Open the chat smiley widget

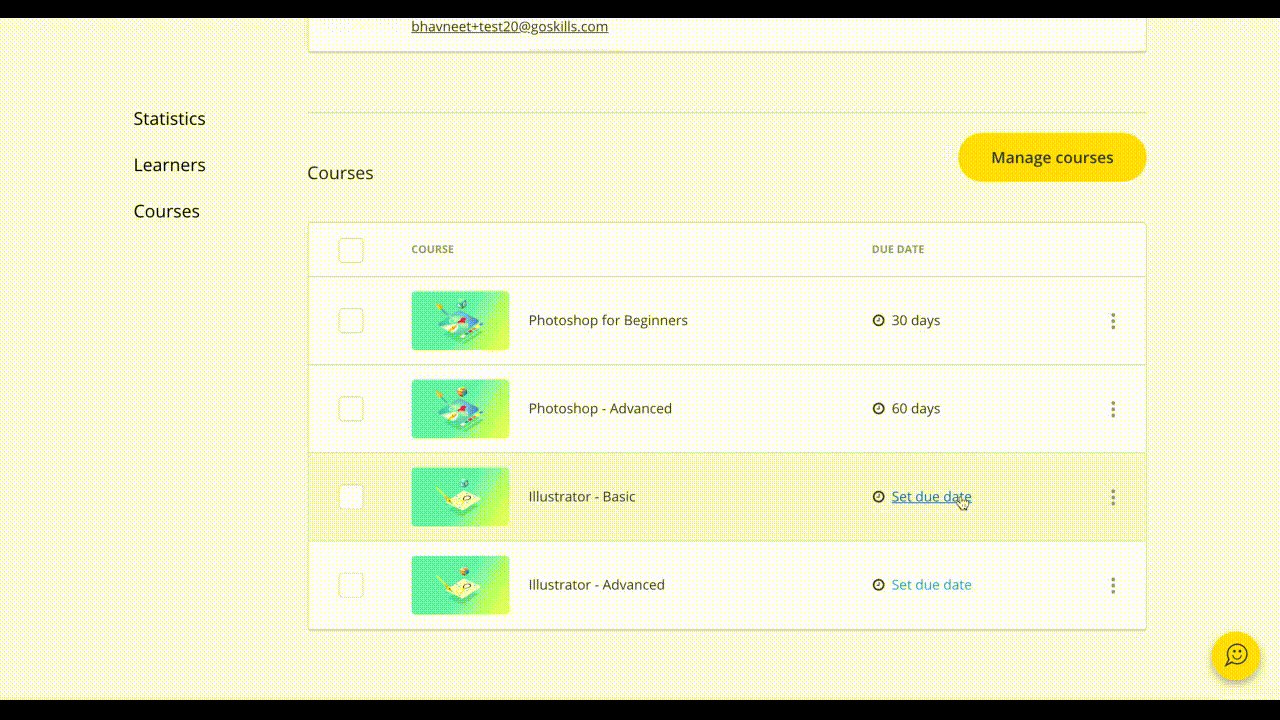click(x=1236, y=656)
